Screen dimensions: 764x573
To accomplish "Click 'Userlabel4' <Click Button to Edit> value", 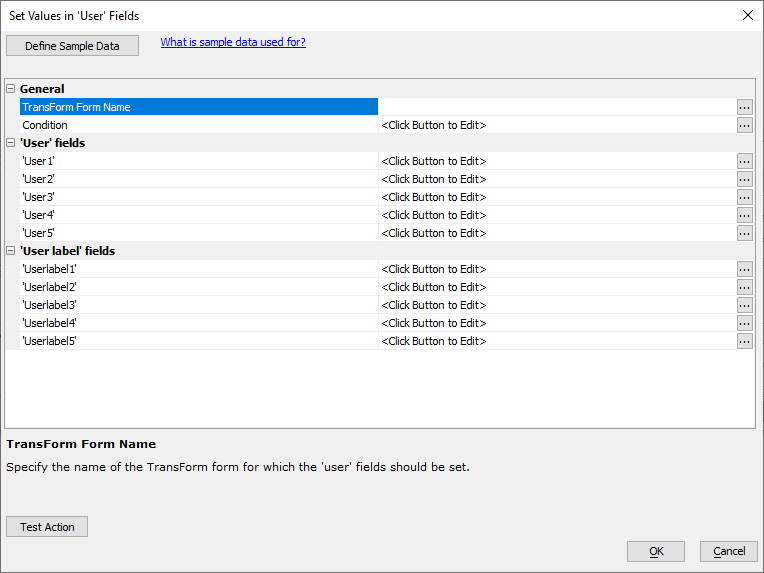I will (434, 324).
